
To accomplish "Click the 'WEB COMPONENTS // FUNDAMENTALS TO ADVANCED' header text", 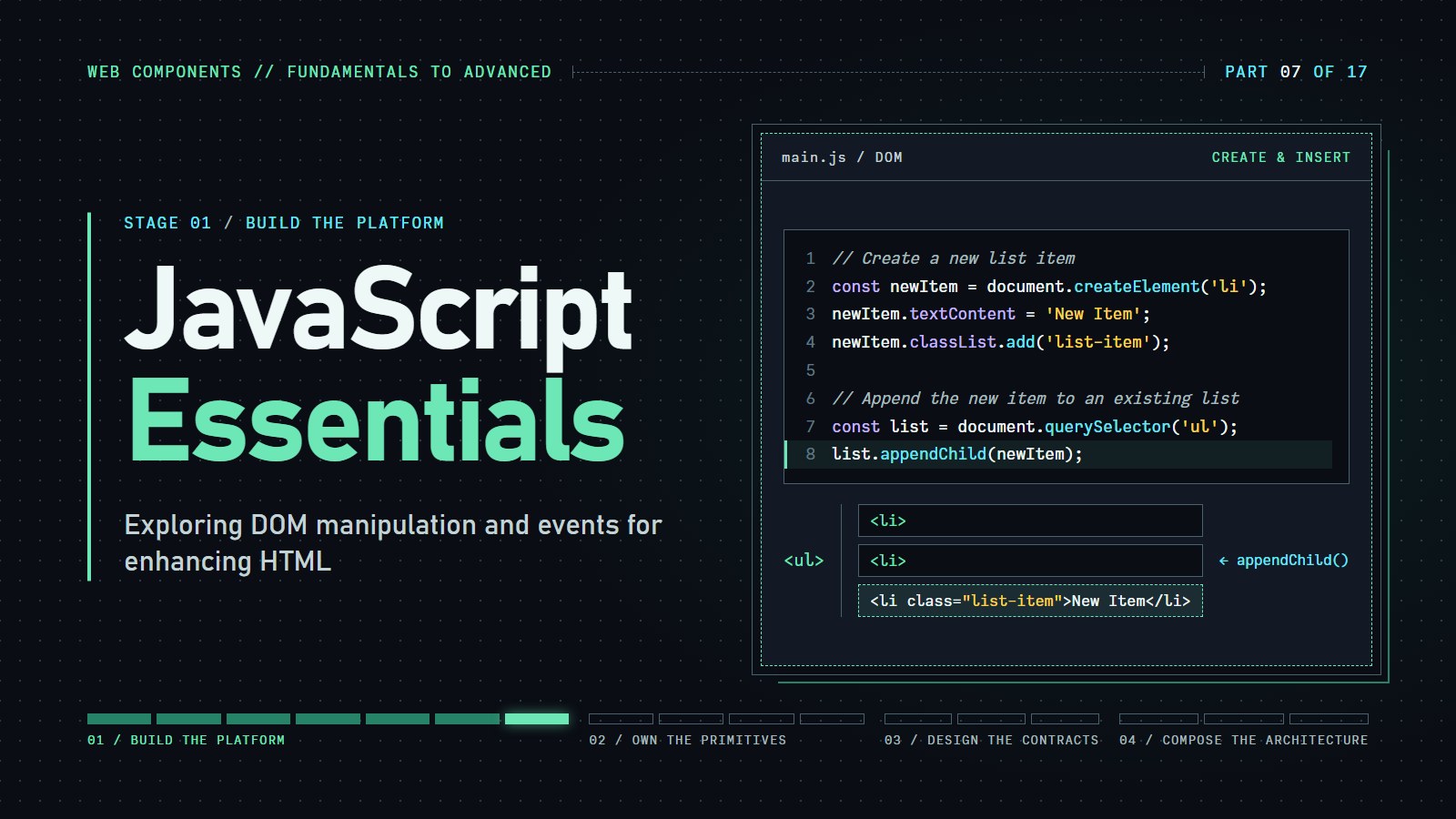I will pos(319,72).
